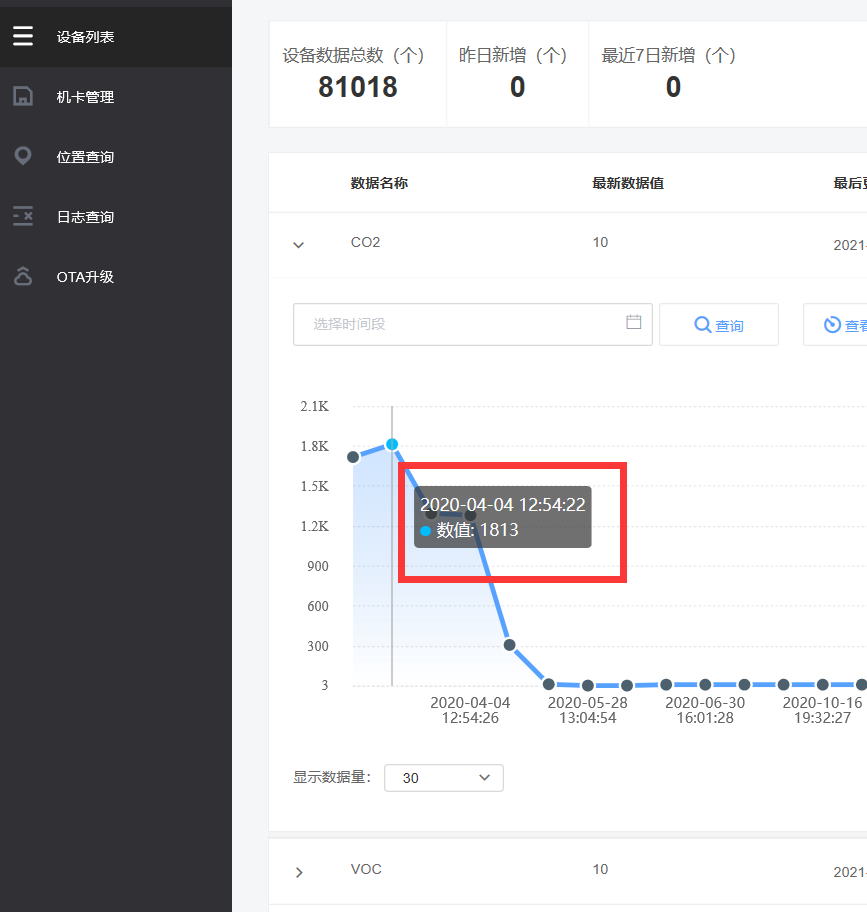The width and height of the screenshot is (867, 912).
Task: Click the location pin icon for 位置查询
Action: coord(24,156)
